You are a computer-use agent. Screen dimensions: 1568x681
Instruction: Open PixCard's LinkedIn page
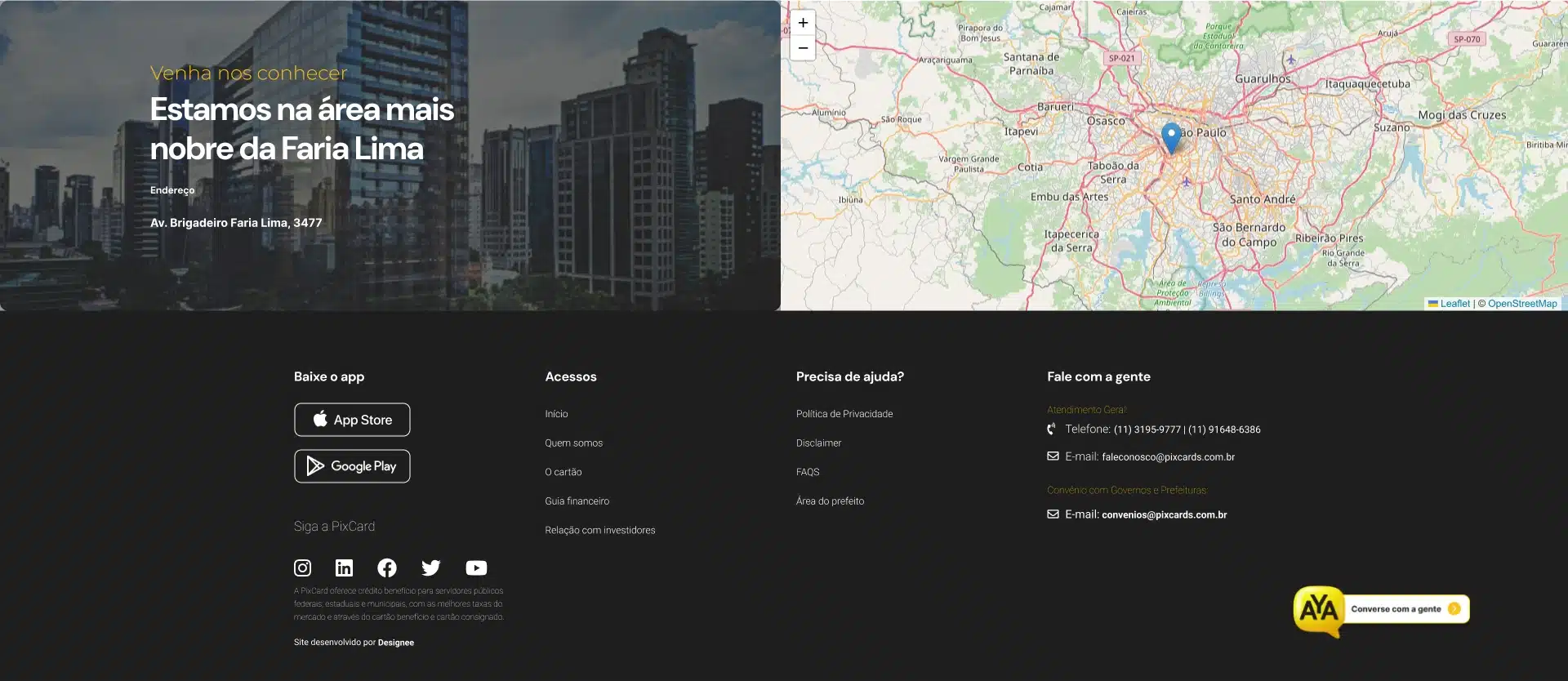[x=345, y=567]
